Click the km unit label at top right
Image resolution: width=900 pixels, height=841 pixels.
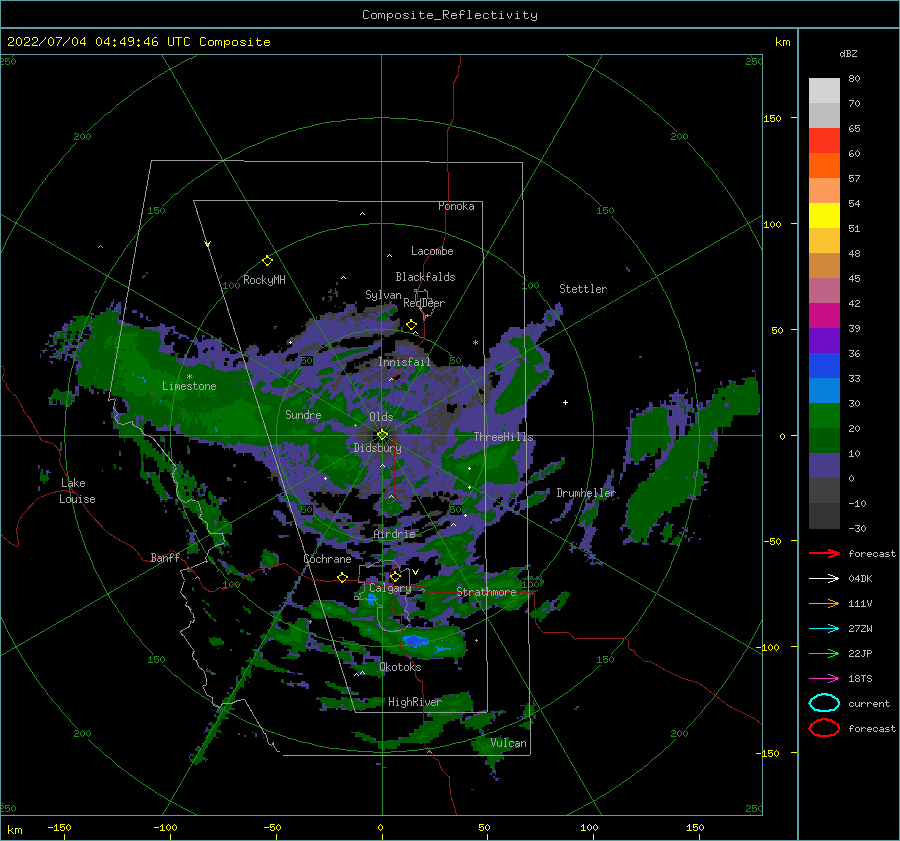click(x=782, y=42)
